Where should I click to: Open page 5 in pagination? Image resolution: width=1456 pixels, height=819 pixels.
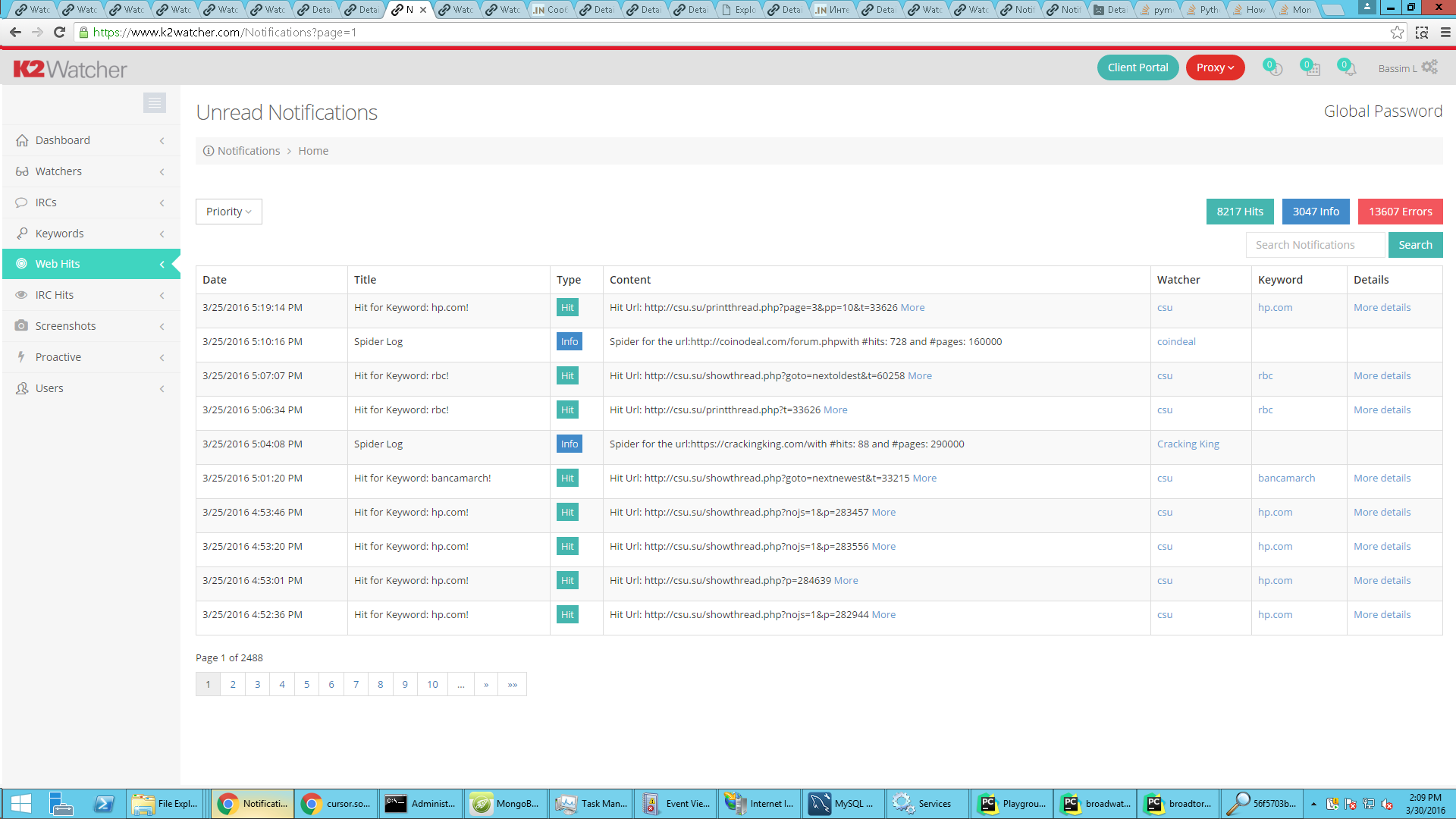(306, 684)
